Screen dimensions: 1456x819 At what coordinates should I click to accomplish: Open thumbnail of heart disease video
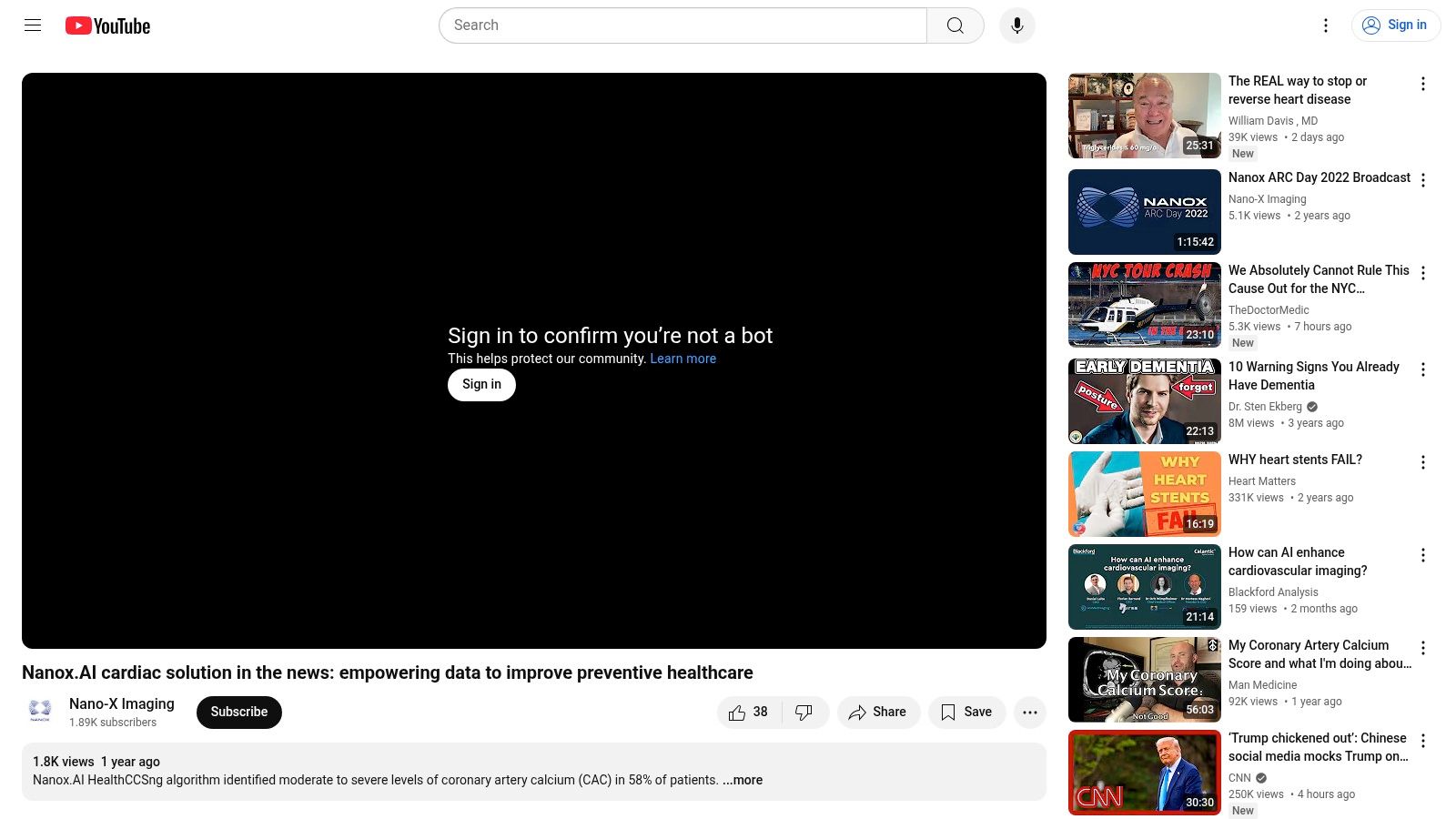pyautogui.click(x=1145, y=116)
